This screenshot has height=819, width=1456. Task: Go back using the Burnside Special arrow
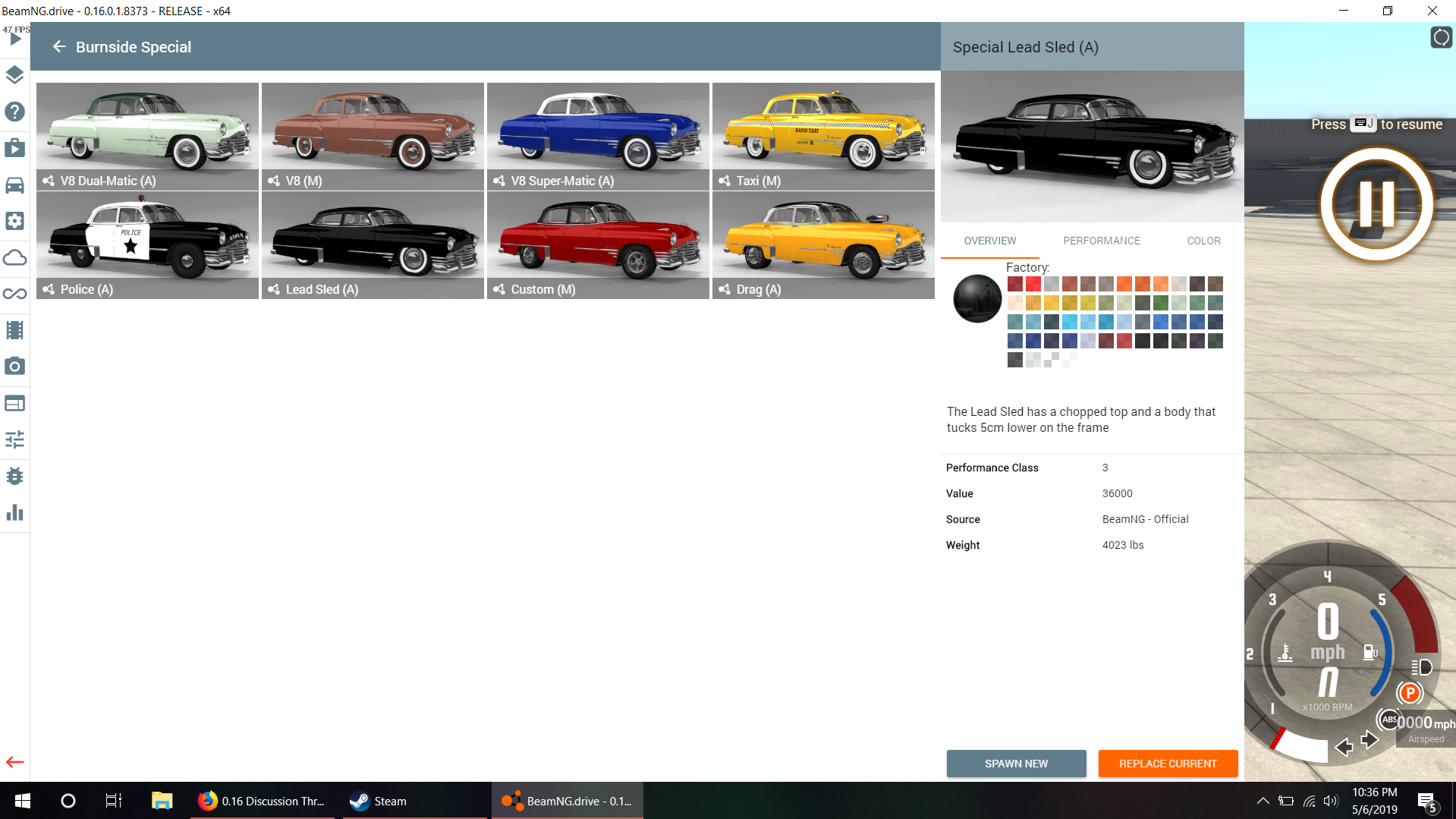point(59,47)
